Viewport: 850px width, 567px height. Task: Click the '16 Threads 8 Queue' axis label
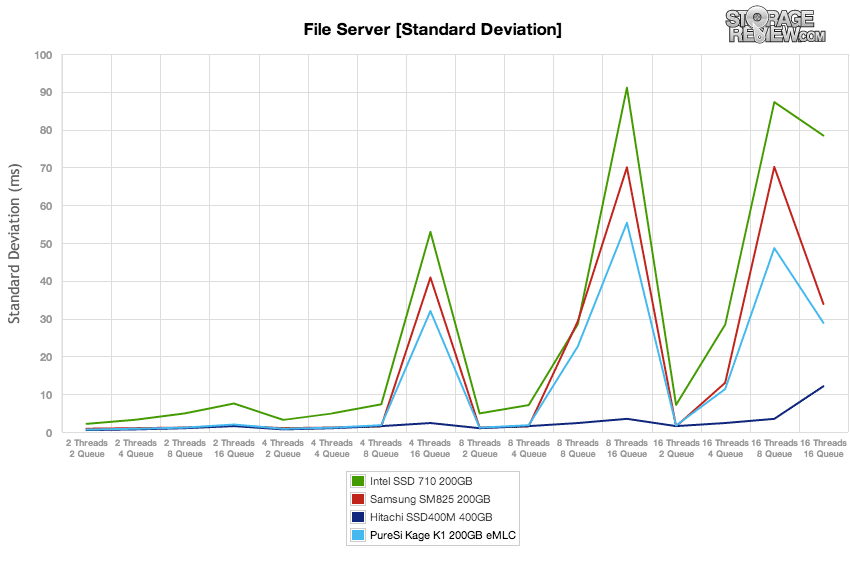[x=774, y=448]
